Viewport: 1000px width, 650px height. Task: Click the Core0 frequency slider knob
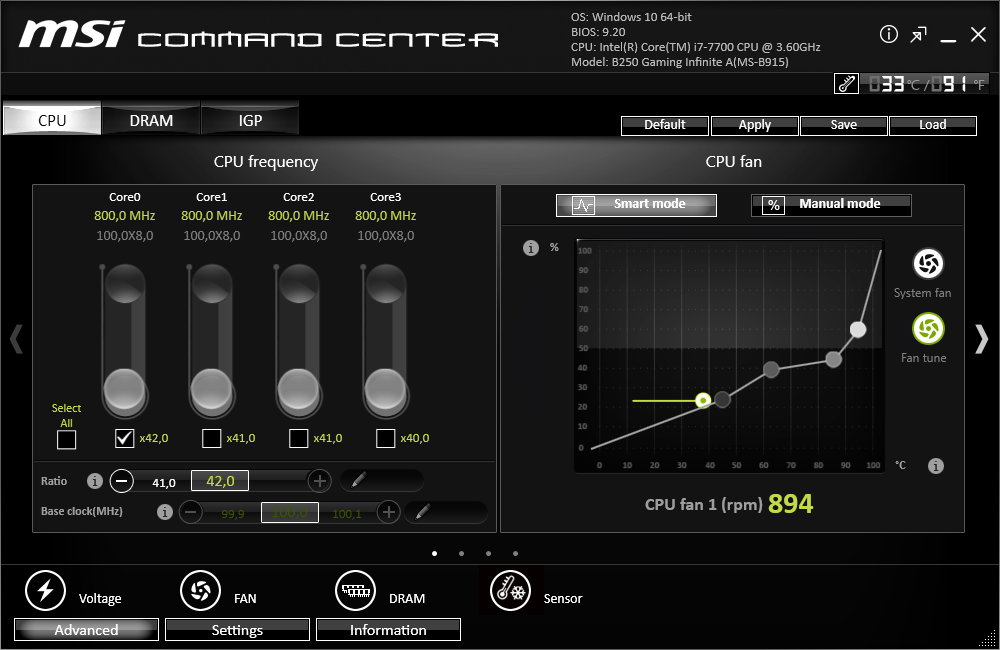point(124,388)
